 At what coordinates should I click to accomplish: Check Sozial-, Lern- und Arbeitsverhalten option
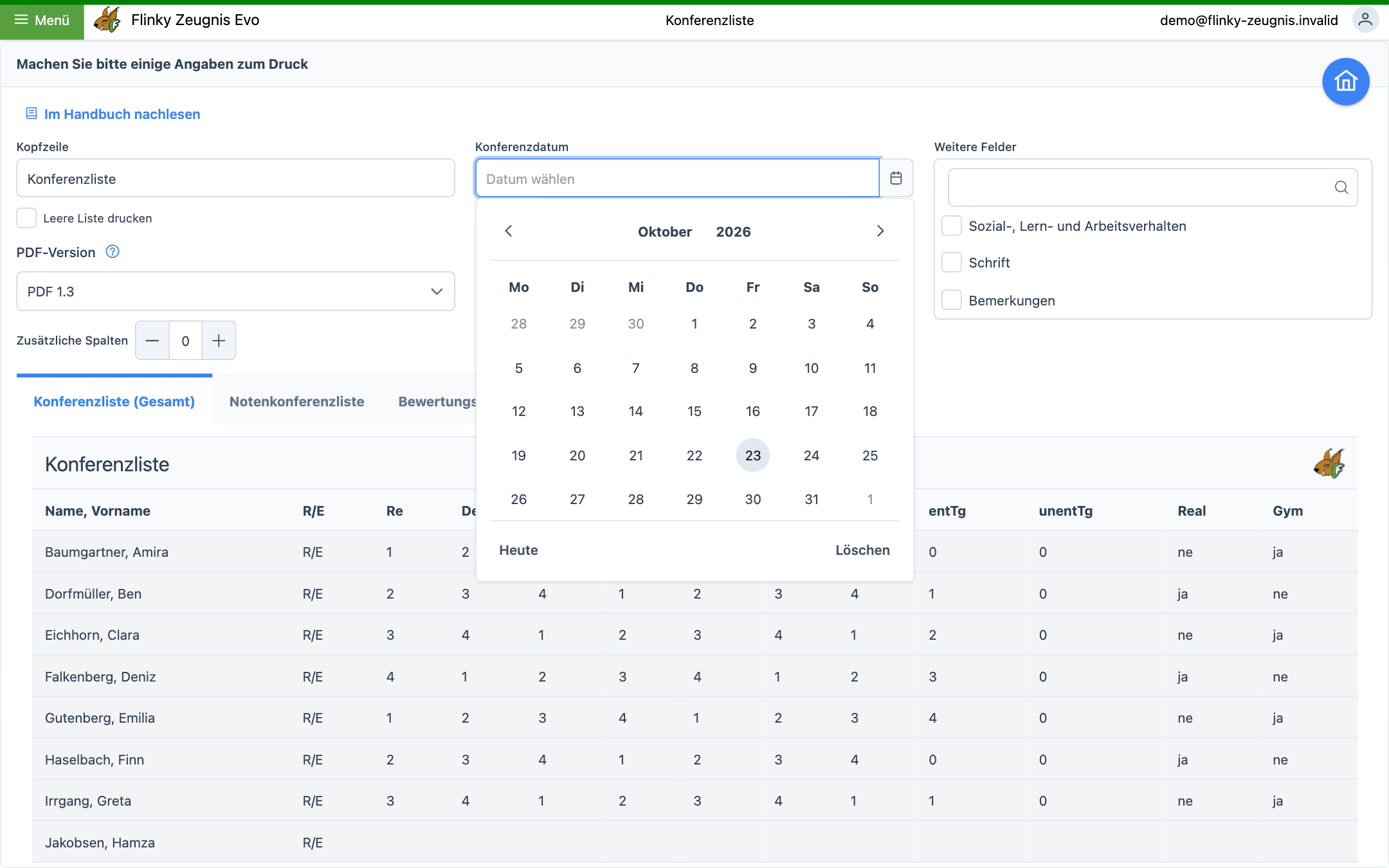[x=951, y=226]
